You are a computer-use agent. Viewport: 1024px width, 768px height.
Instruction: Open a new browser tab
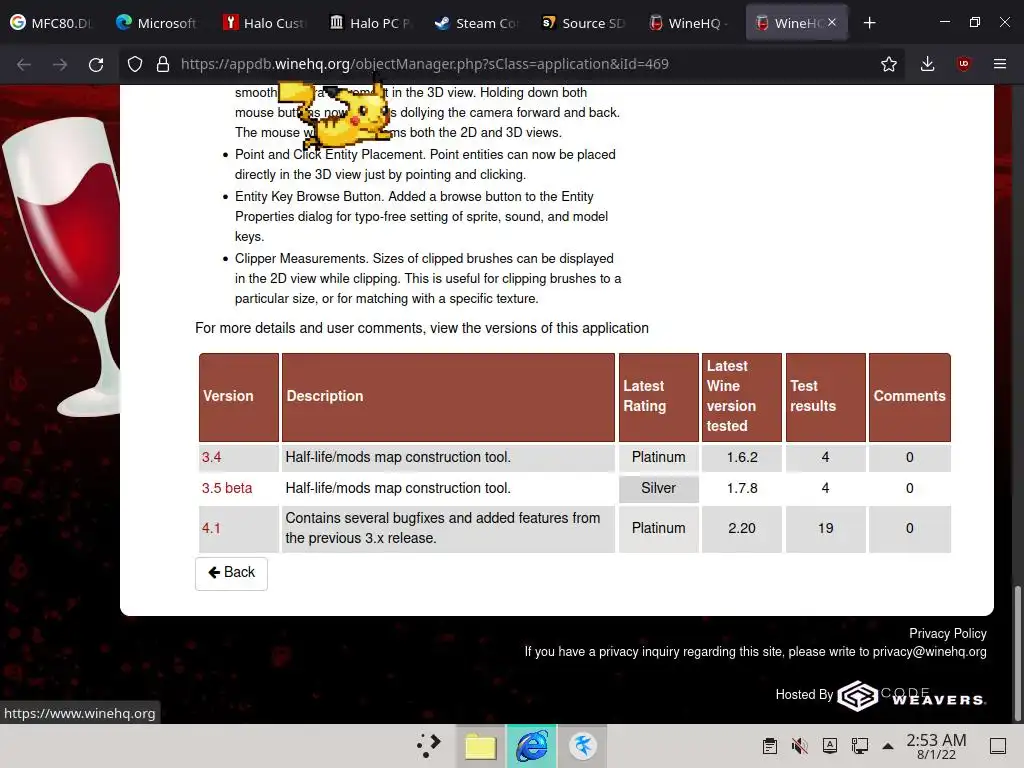pos(869,23)
